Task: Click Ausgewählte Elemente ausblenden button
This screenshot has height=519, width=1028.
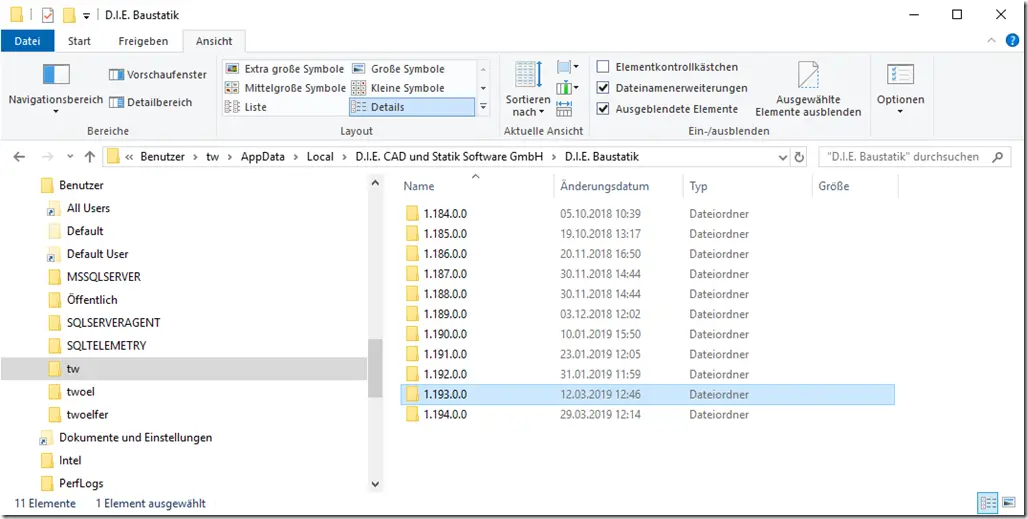Action: pyautogui.click(x=808, y=89)
